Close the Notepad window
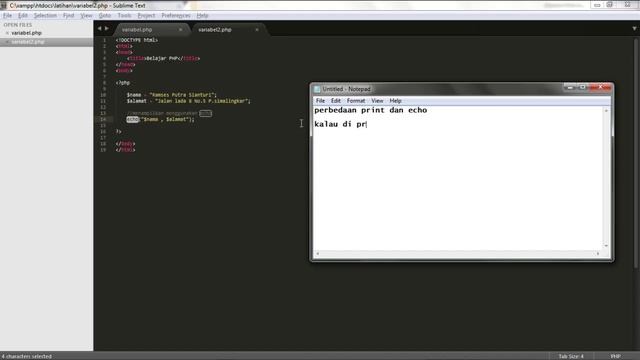Viewport: 640px width, 360px height. tap(600, 87)
